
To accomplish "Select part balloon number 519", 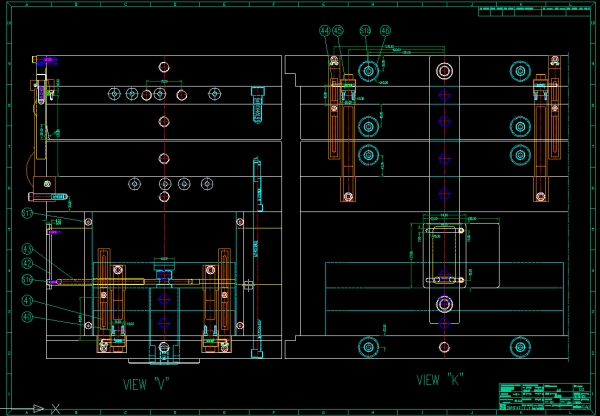I will (27, 281).
